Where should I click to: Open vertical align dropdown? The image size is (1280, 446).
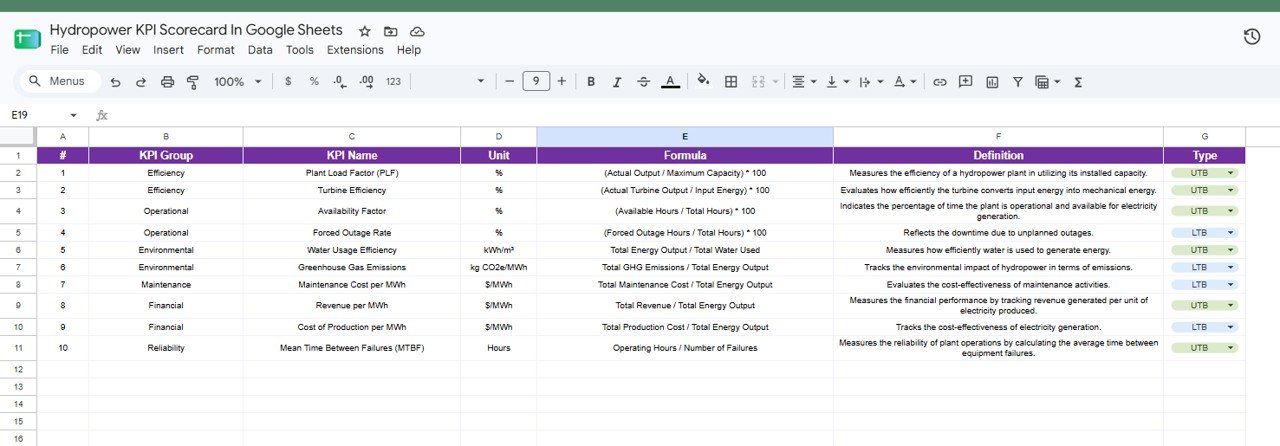pos(836,82)
